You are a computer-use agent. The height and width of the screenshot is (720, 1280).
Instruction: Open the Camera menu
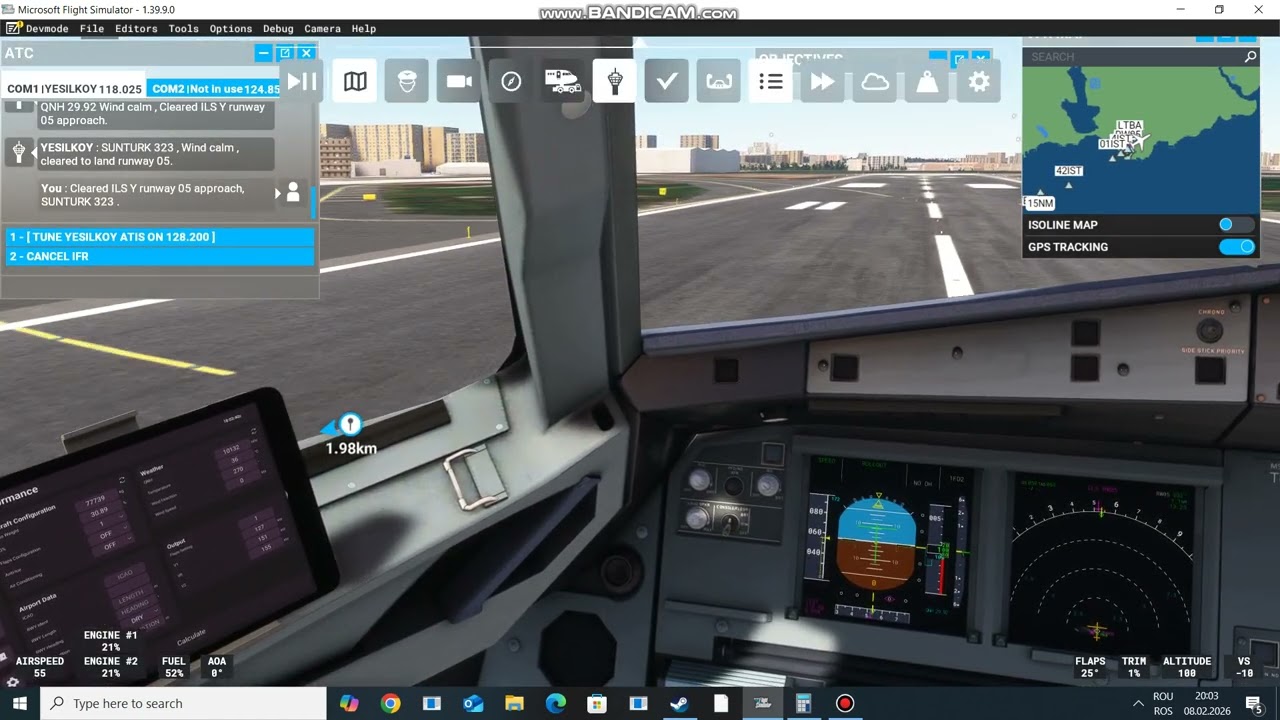(323, 29)
